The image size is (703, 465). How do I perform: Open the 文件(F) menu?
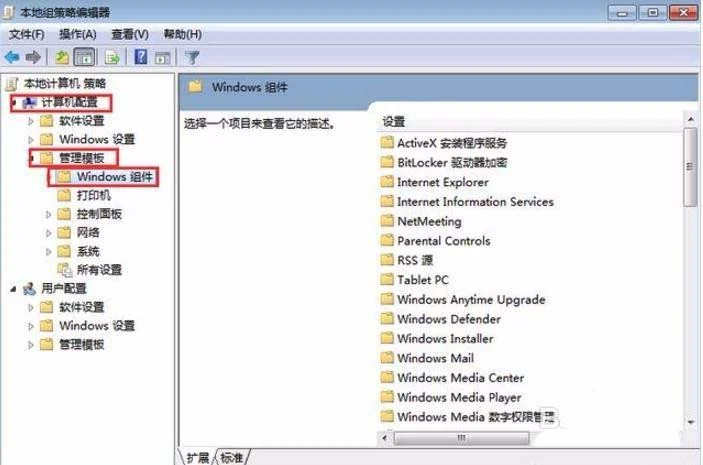click(x=27, y=34)
